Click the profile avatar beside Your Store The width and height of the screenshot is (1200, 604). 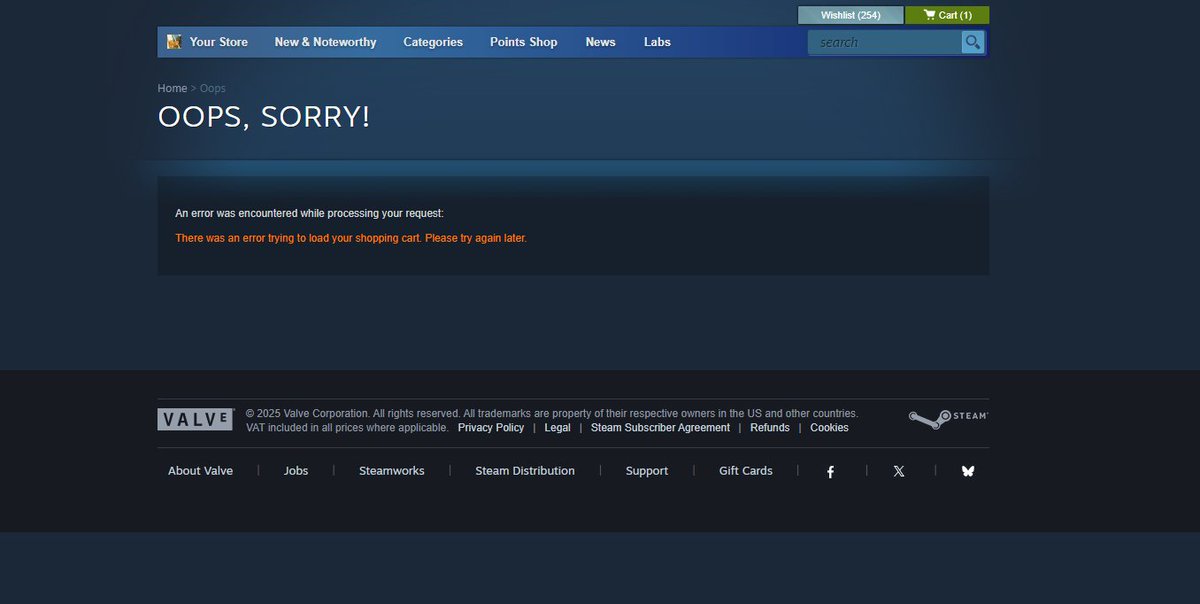174,42
